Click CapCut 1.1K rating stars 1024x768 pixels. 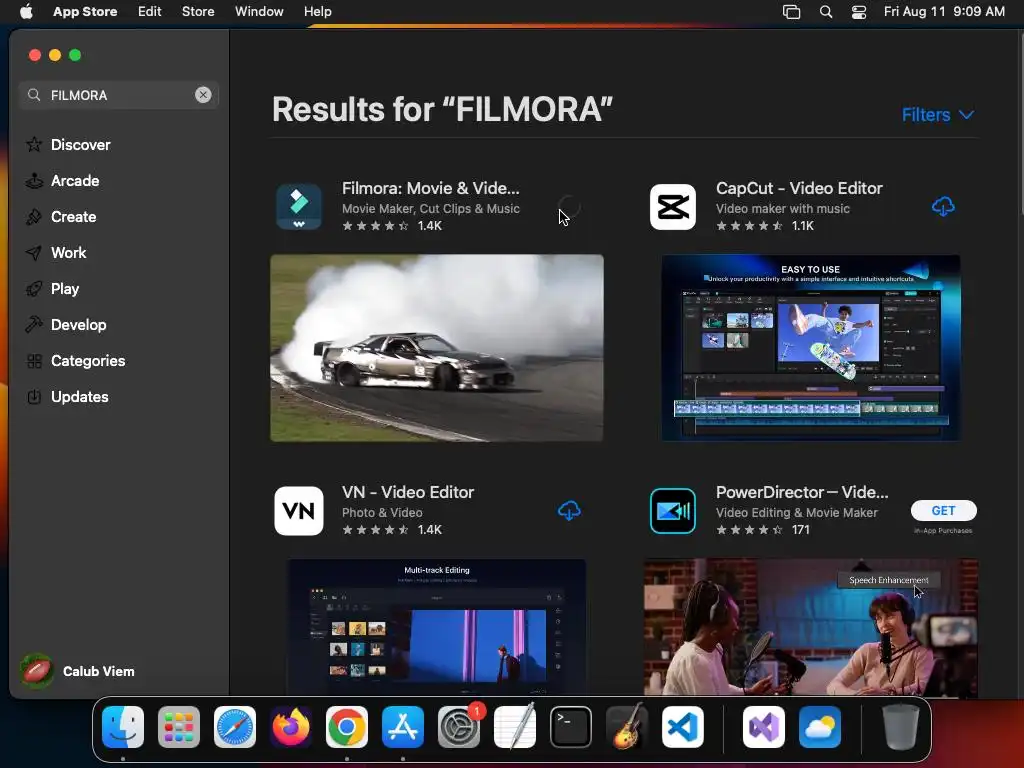(x=749, y=226)
